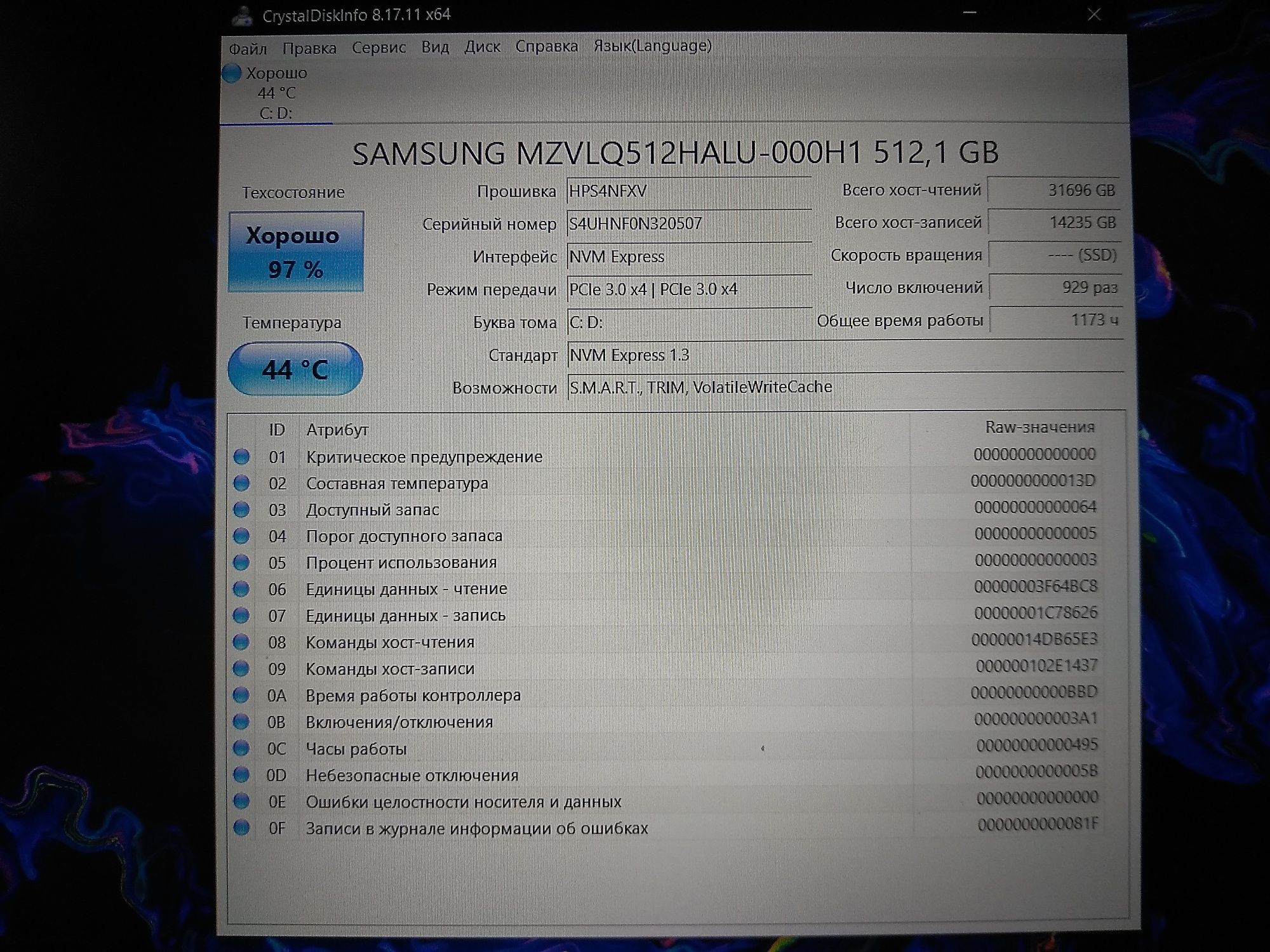Click the ID column header

click(277, 430)
